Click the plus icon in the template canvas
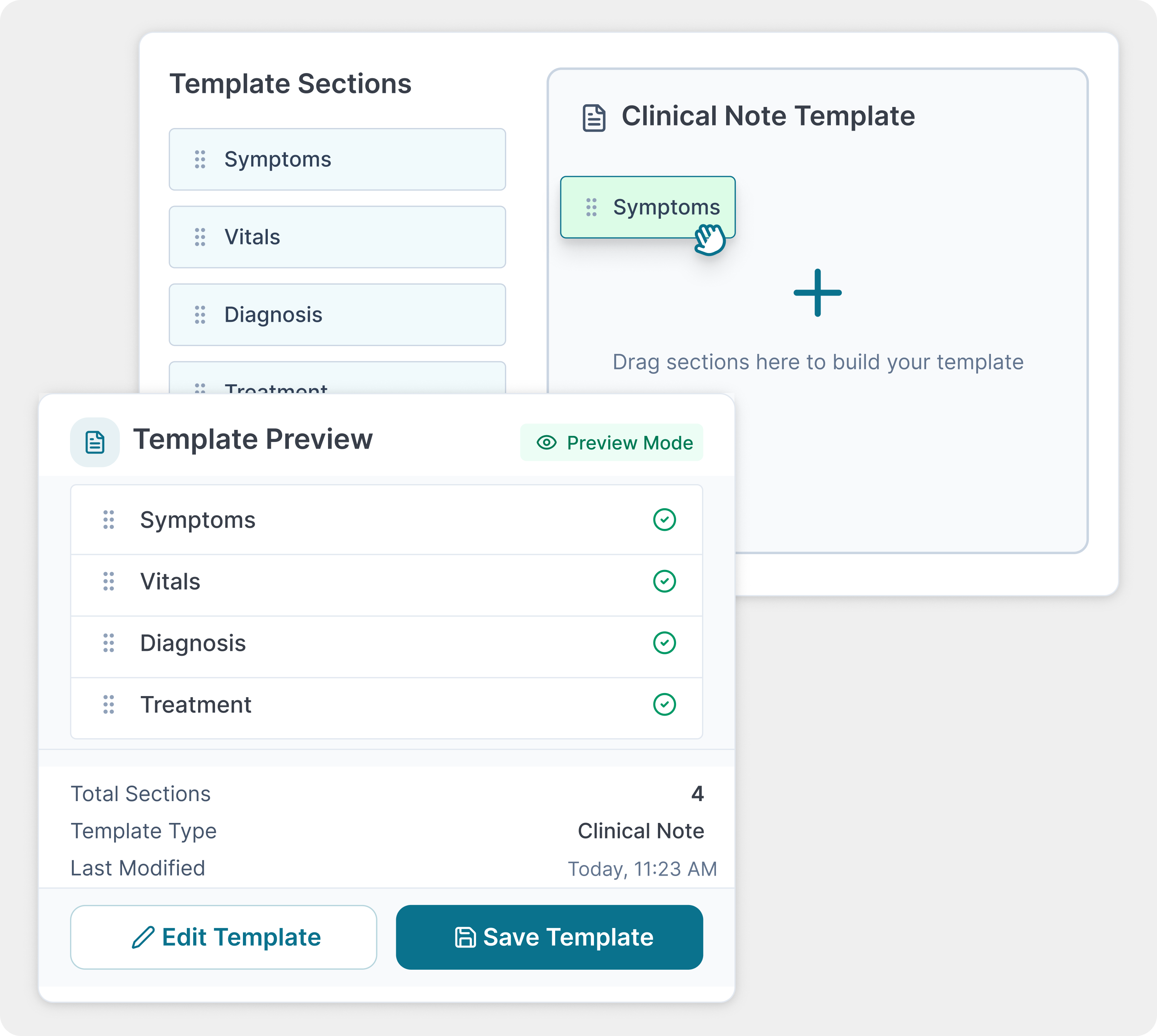 (818, 293)
